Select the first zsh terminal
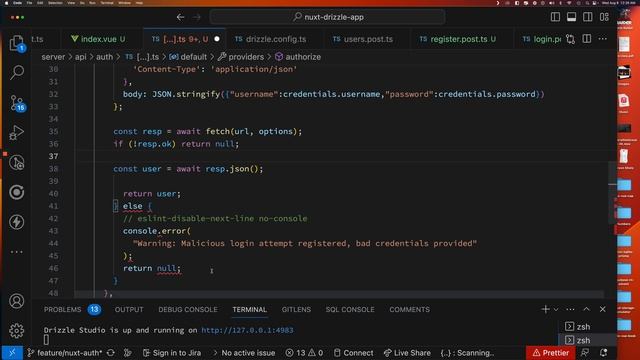Screen dimensions: 640x360 (x=587, y=327)
